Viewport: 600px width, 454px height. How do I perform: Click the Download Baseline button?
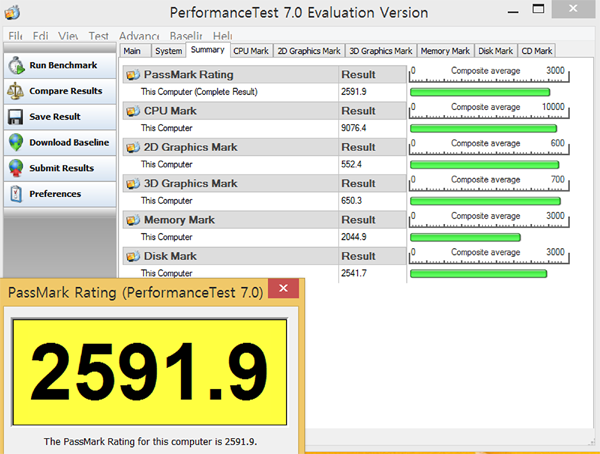click(x=60, y=142)
